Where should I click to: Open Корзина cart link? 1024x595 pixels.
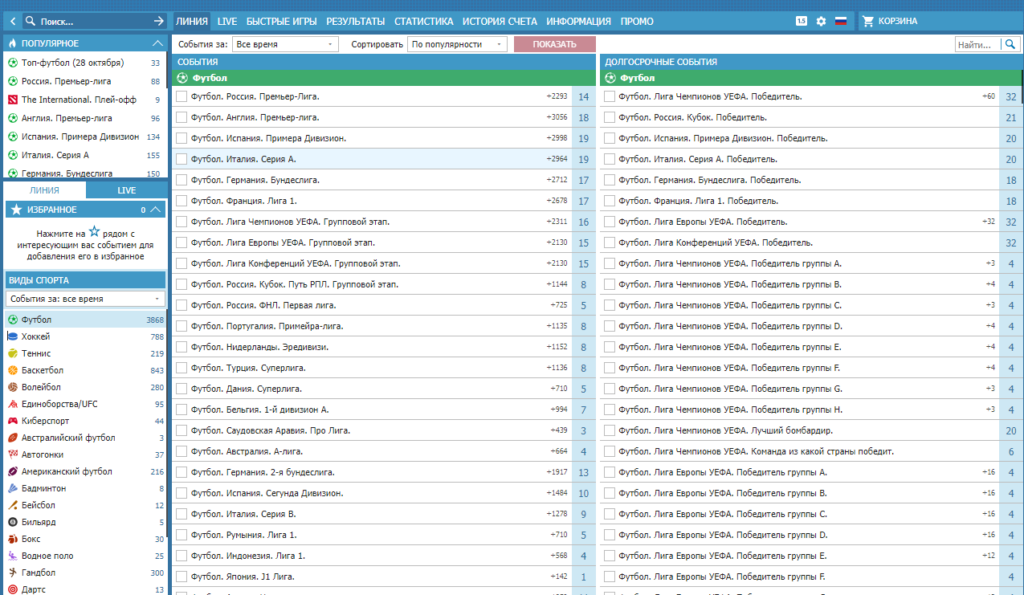[x=897, y=21]
